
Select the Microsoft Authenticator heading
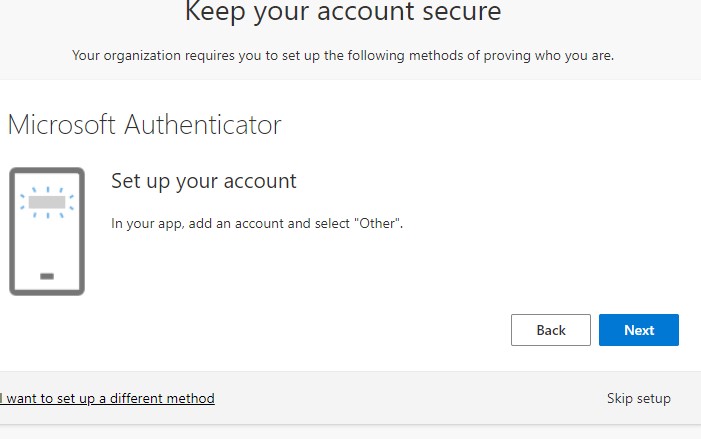coord(144,124)
